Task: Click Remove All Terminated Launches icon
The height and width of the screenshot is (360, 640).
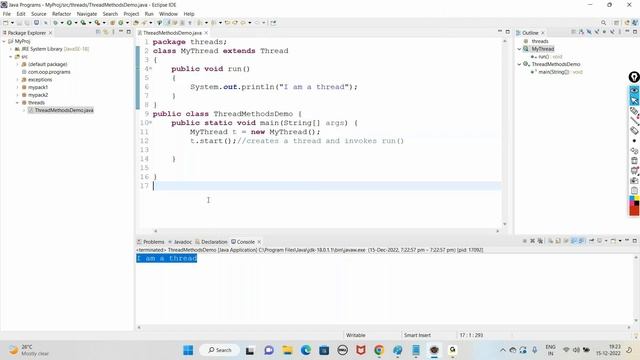Action: point(540,241)
